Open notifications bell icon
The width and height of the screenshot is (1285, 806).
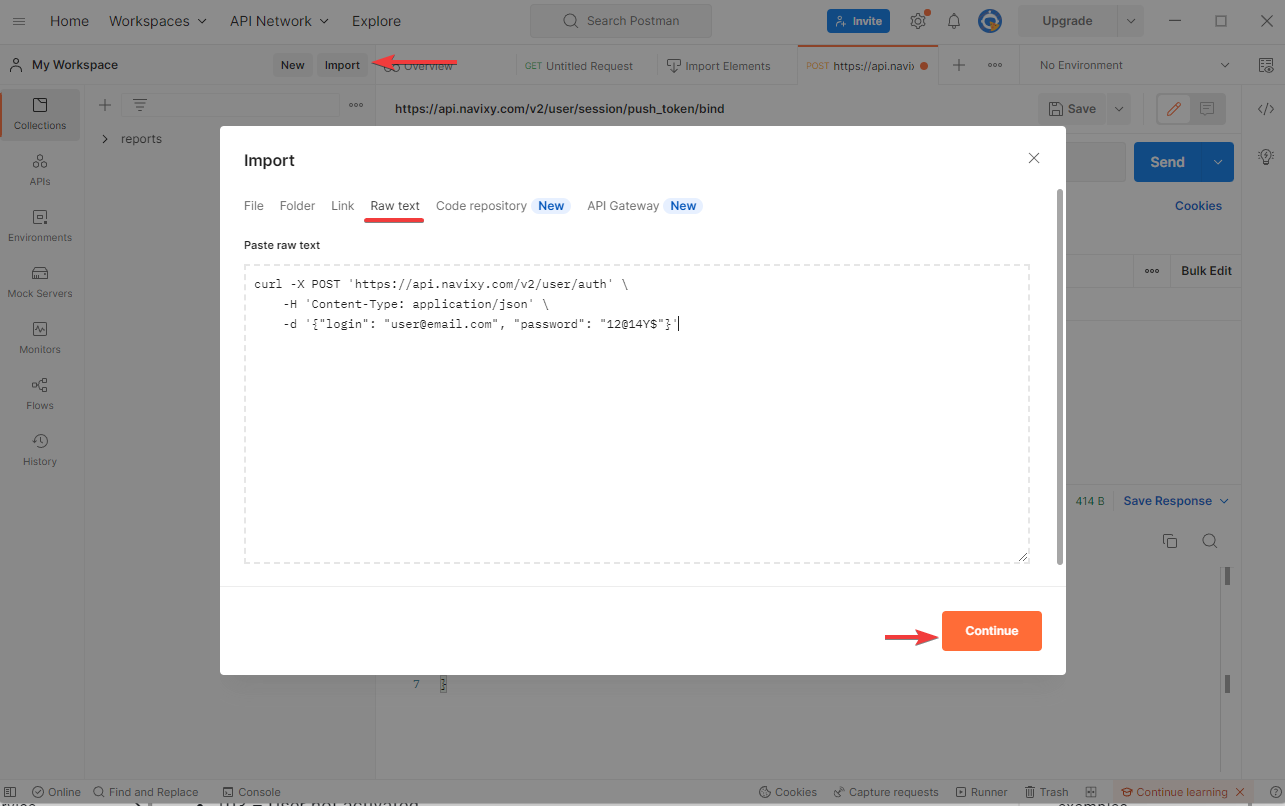click(x=954, y=21)
